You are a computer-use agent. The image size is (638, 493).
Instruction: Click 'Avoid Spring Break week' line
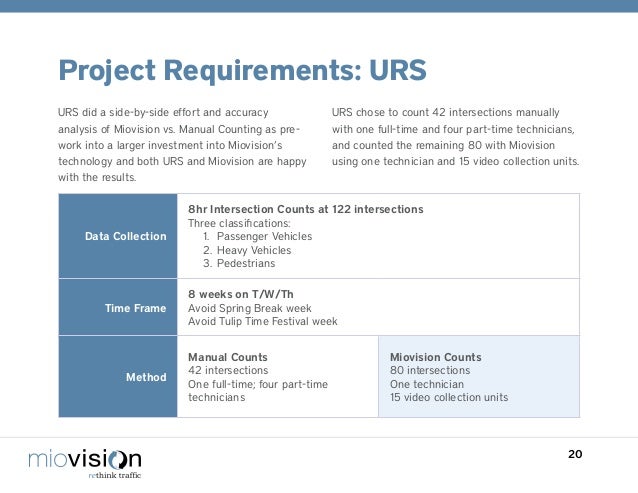tap(250, 308)
